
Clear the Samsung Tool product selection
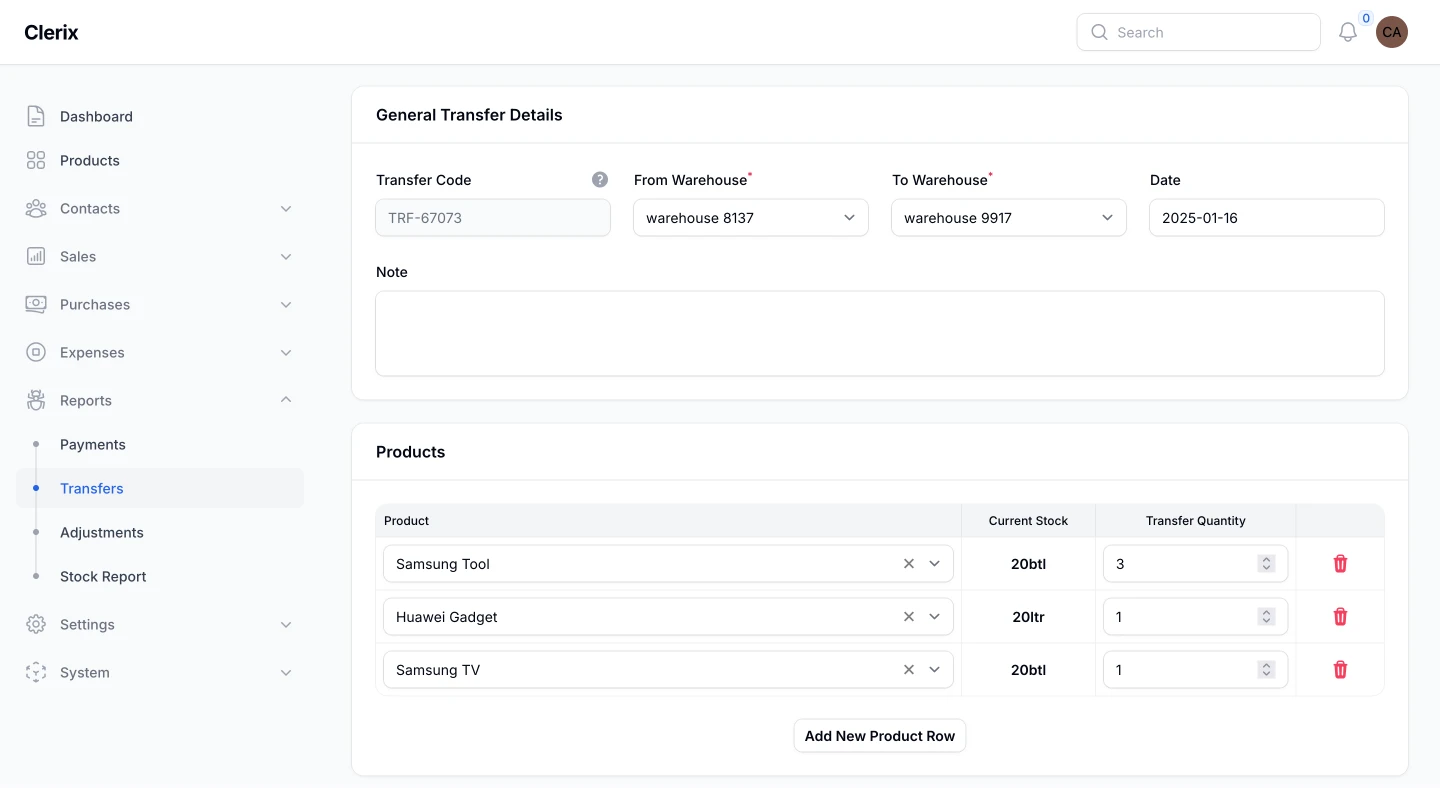[909, 564]
